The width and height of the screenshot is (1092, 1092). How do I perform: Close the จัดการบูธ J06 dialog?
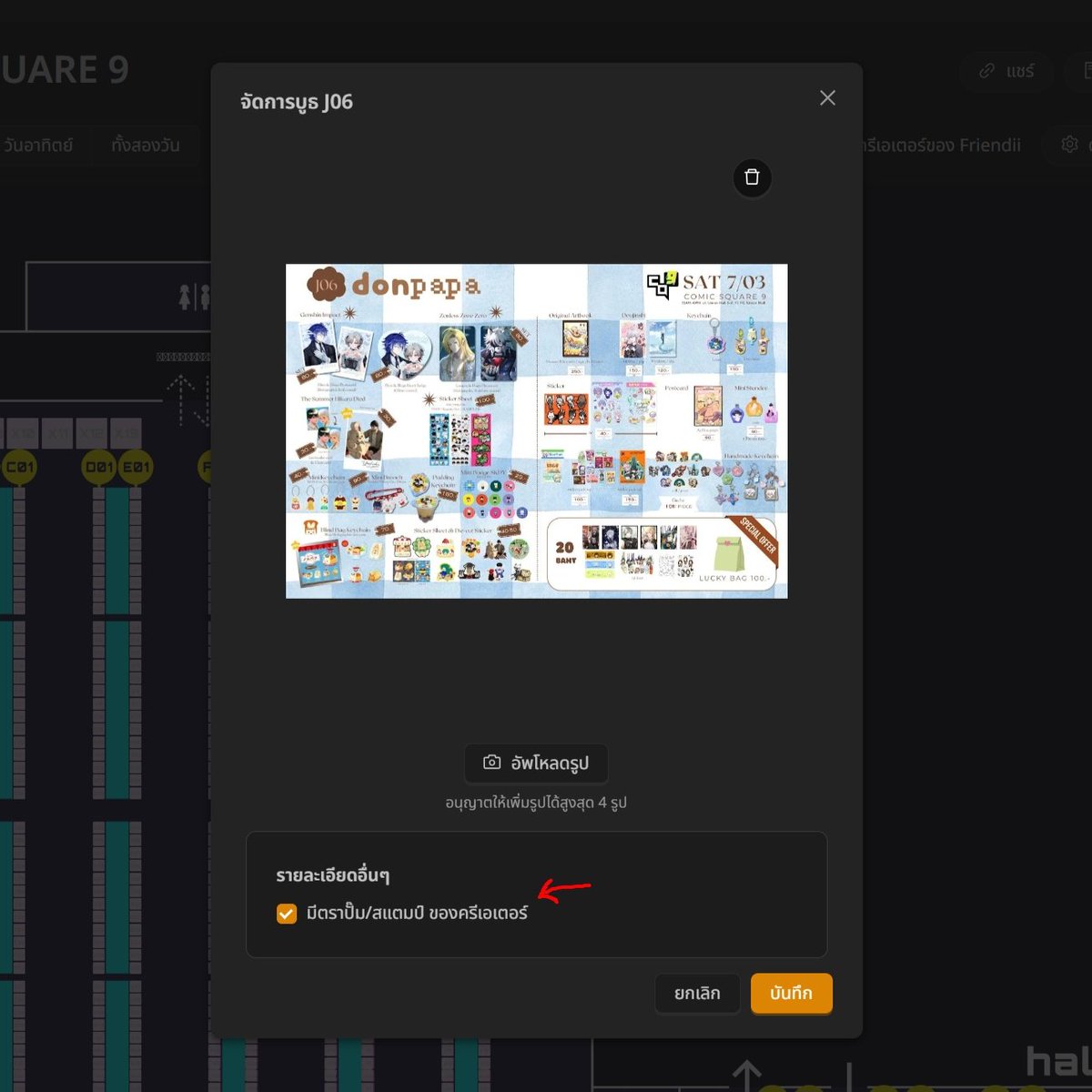click(x=827, y=98)
